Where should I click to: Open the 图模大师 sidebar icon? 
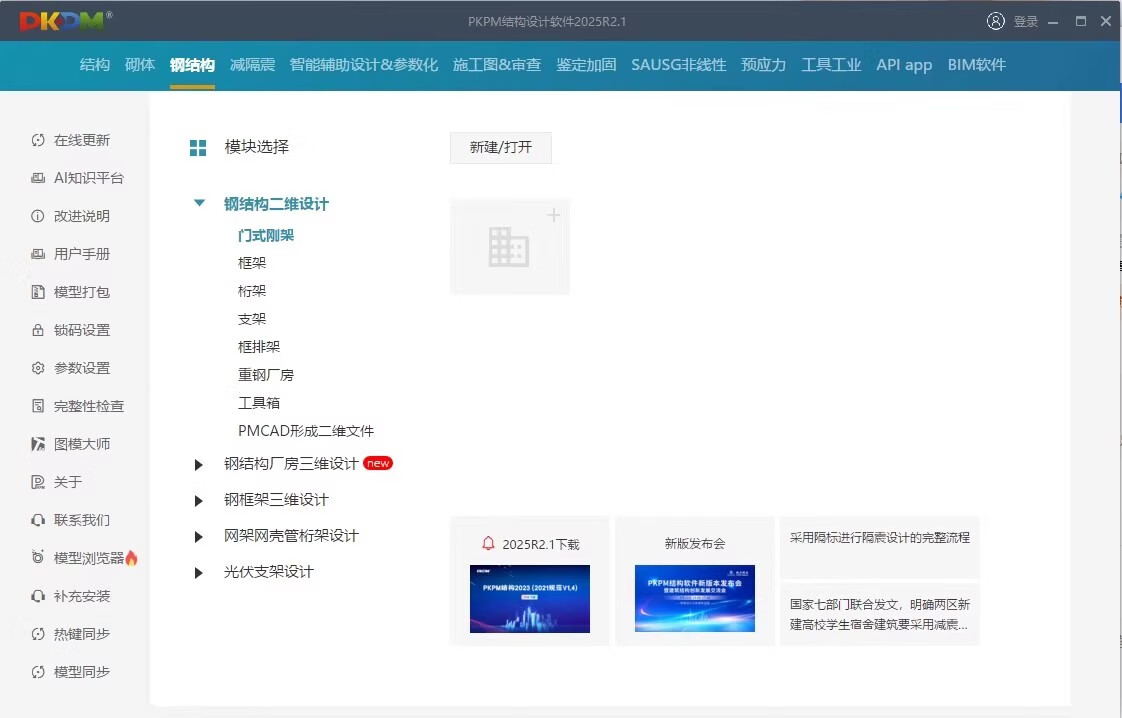38,444
